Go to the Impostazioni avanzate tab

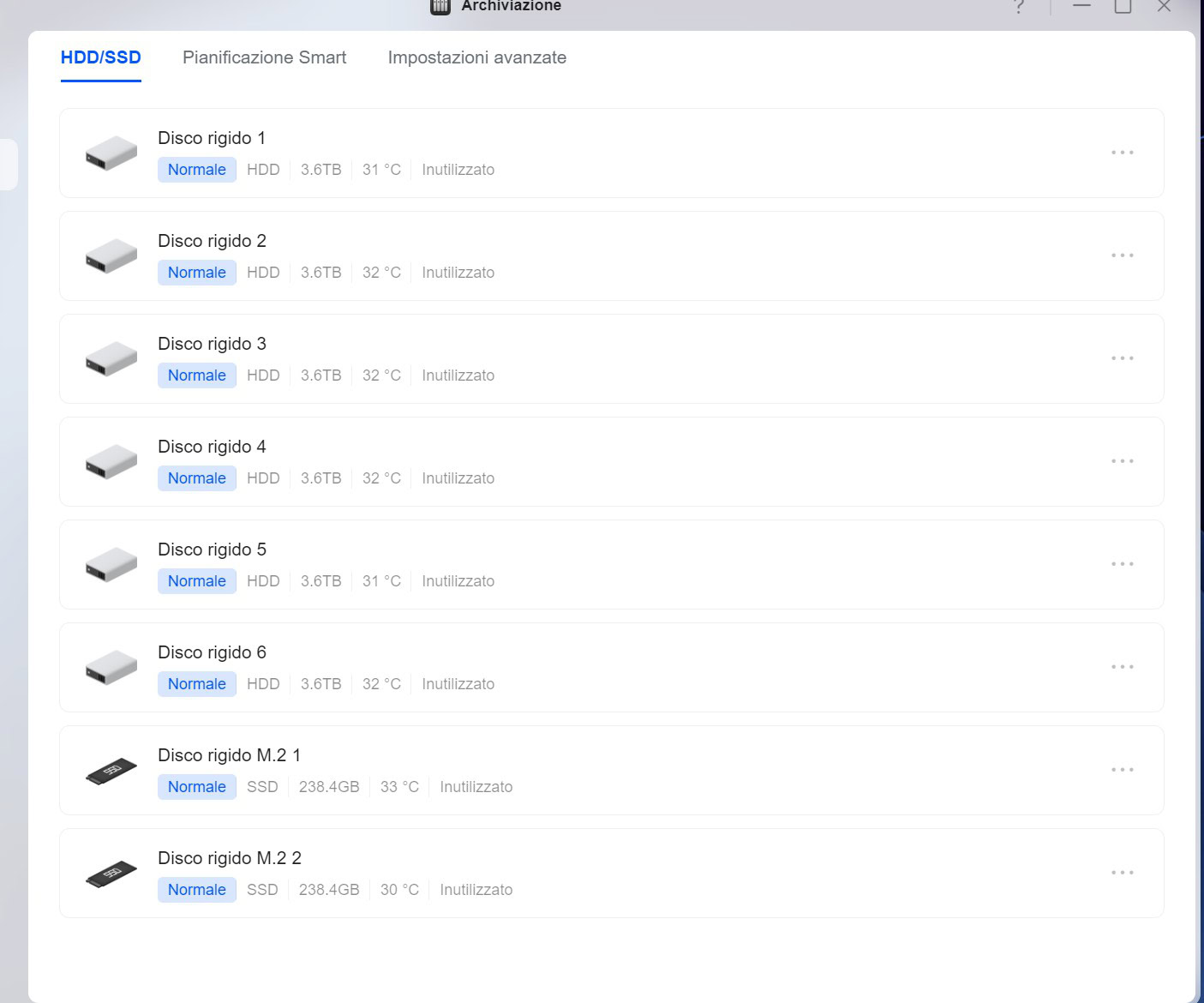click(477, 57)
